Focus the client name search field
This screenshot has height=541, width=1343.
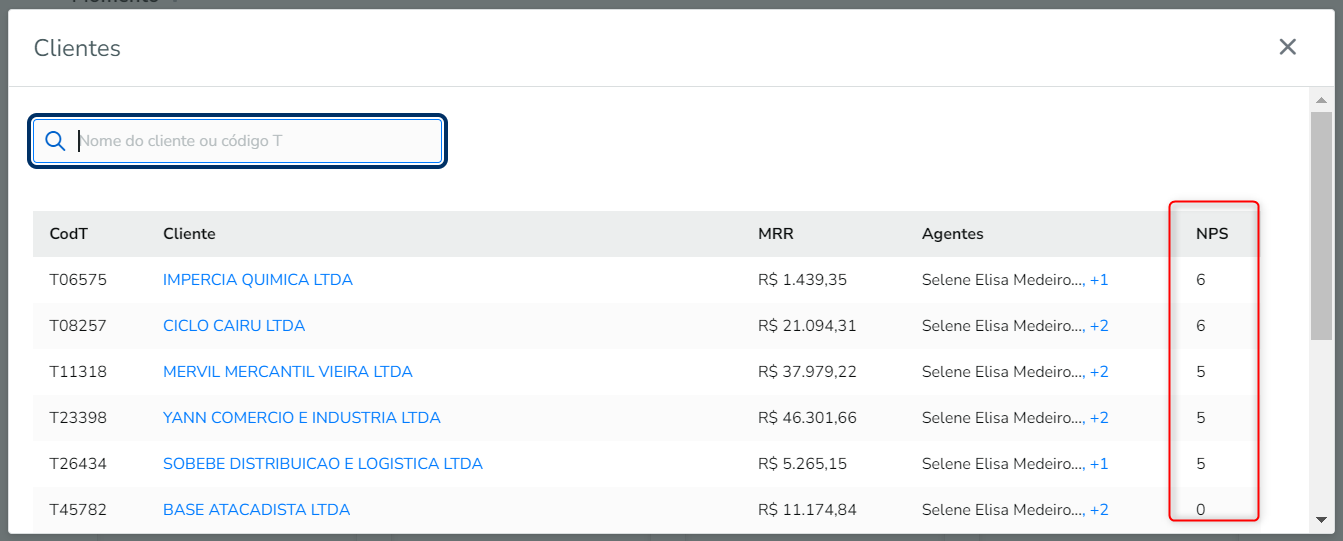(257, 141)
